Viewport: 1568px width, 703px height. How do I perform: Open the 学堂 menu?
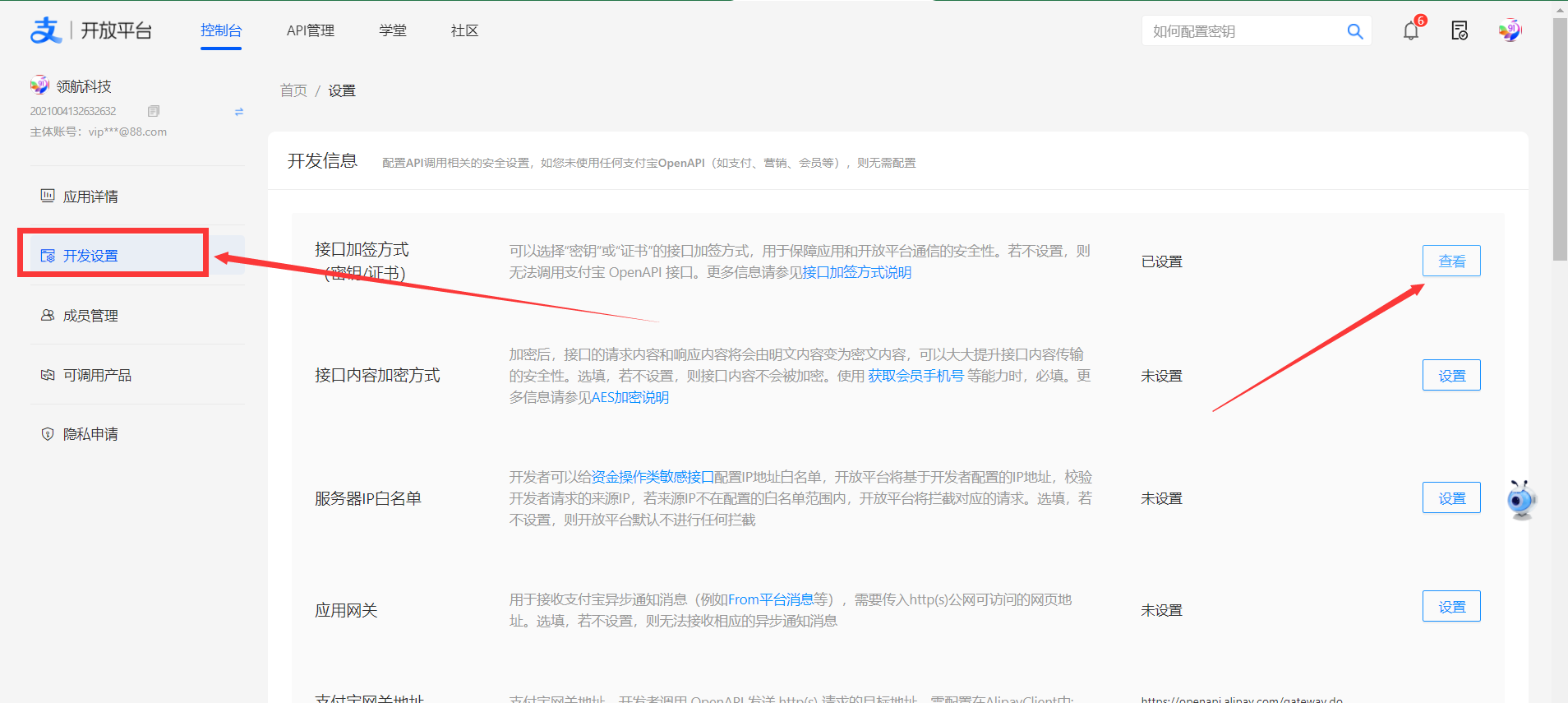(393, 30)
